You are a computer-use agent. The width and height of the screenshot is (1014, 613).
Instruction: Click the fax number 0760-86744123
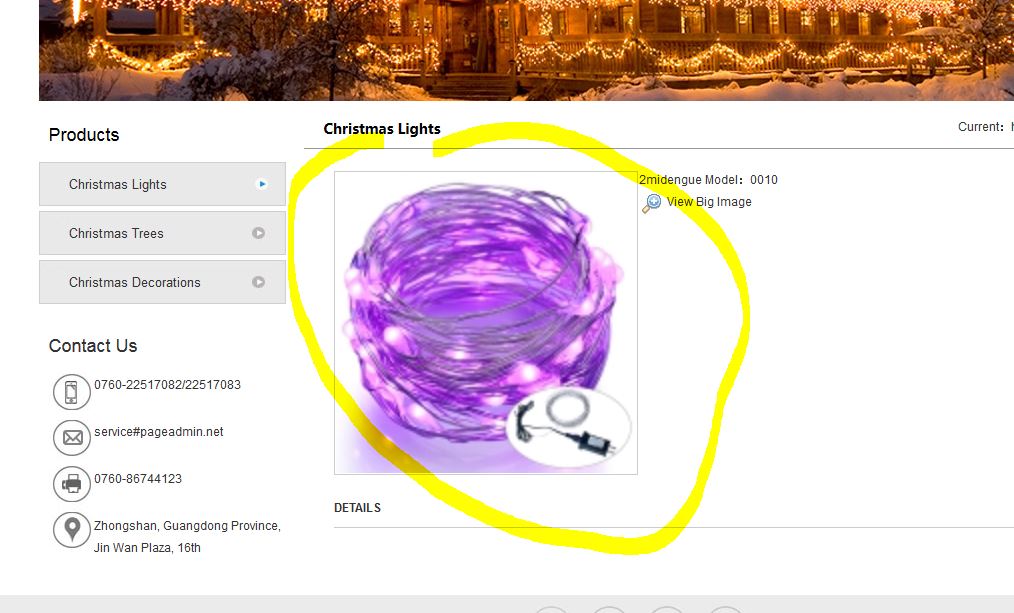138,479
